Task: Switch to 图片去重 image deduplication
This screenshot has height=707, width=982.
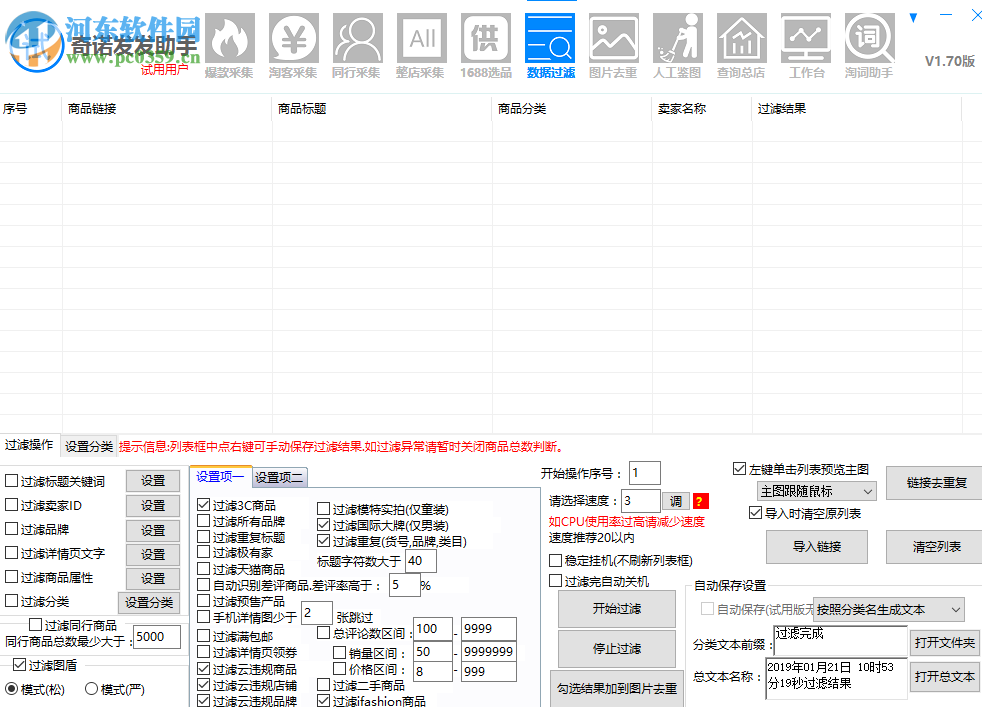Action: click(613, 38)
